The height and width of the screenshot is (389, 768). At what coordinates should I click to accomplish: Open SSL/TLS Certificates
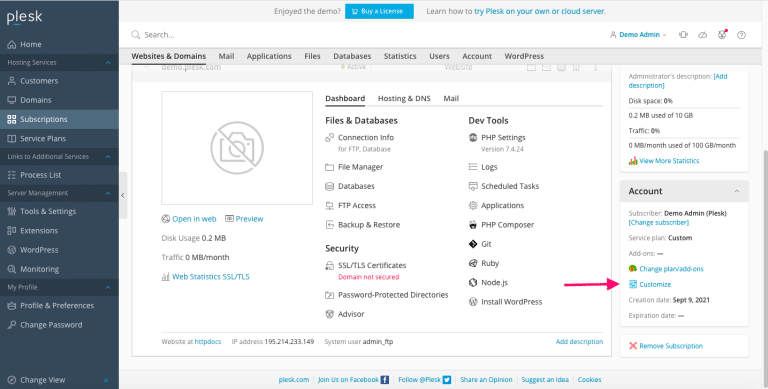pyautogui.click(x=372, y=266)
